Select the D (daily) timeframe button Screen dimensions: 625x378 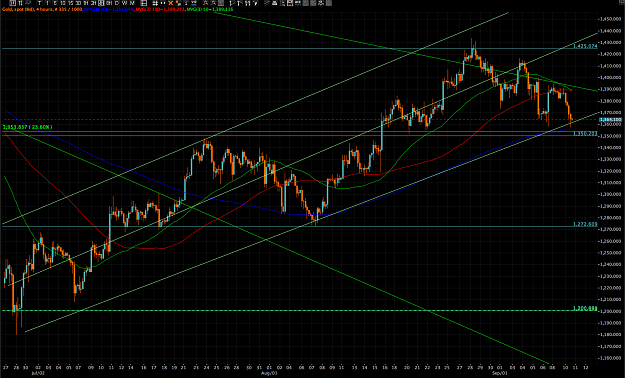pyautogui.click(x=117, y=3)
